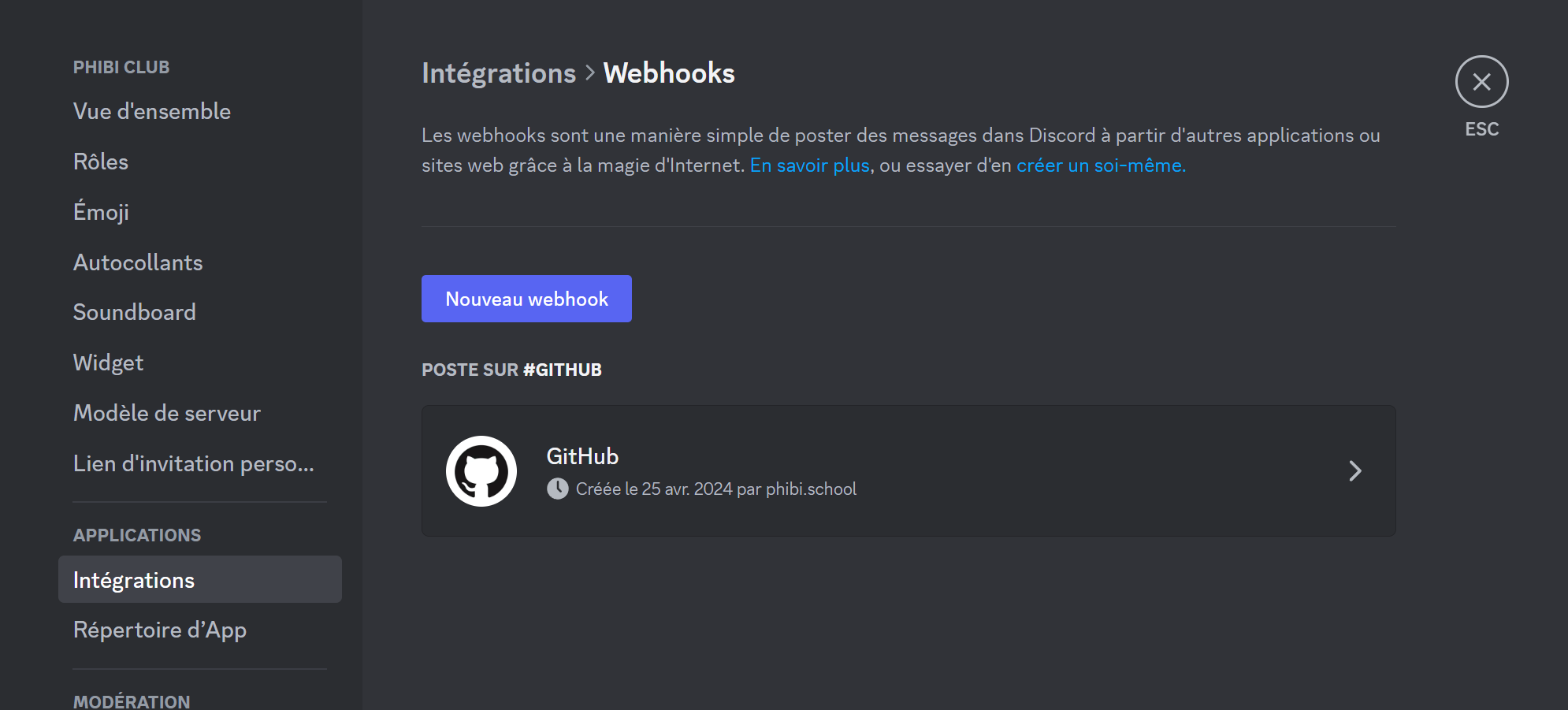This screenshot has width=1568, height=710.
Task: Open the Rôles settings section
Action: 101,161
